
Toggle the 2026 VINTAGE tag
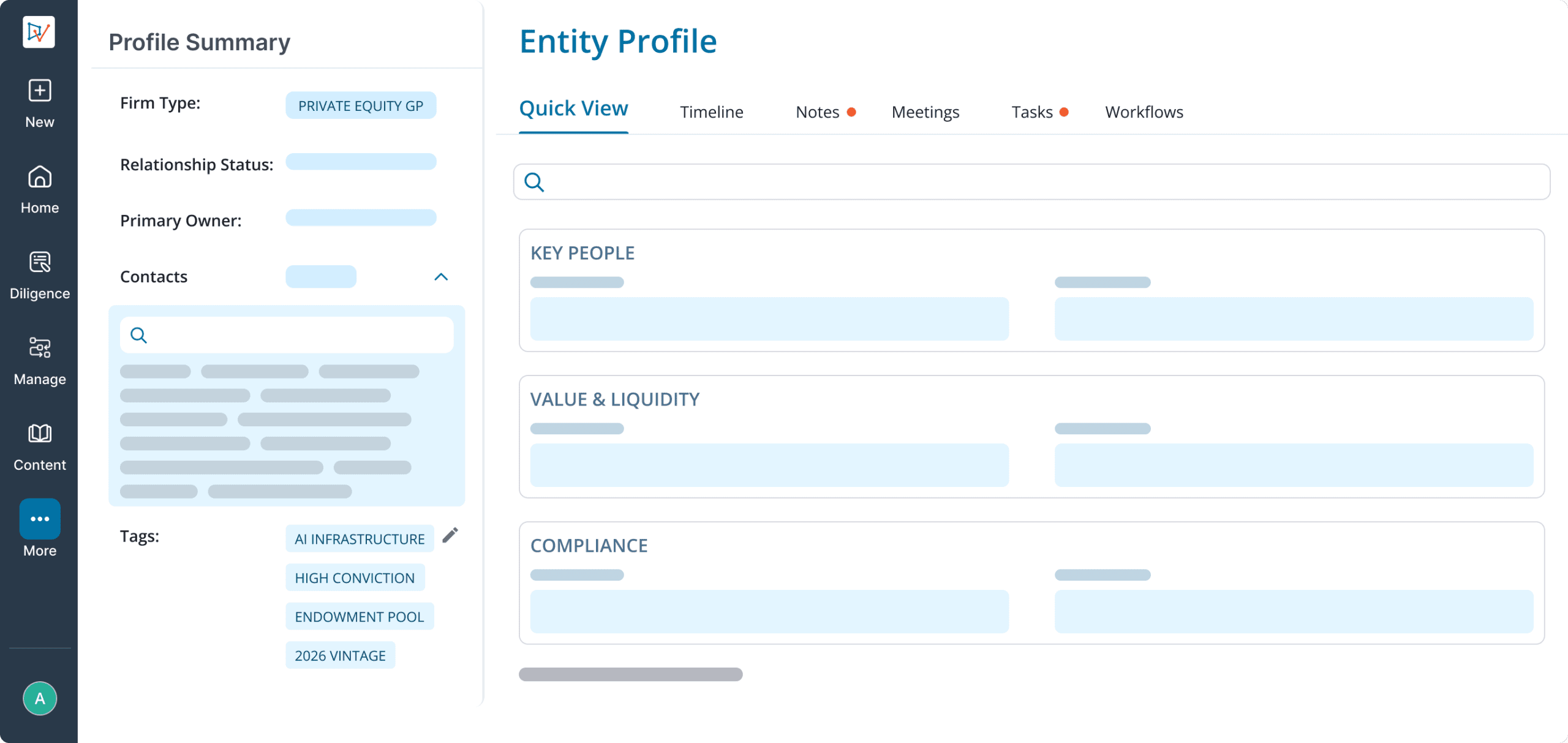tap(340, 655)
